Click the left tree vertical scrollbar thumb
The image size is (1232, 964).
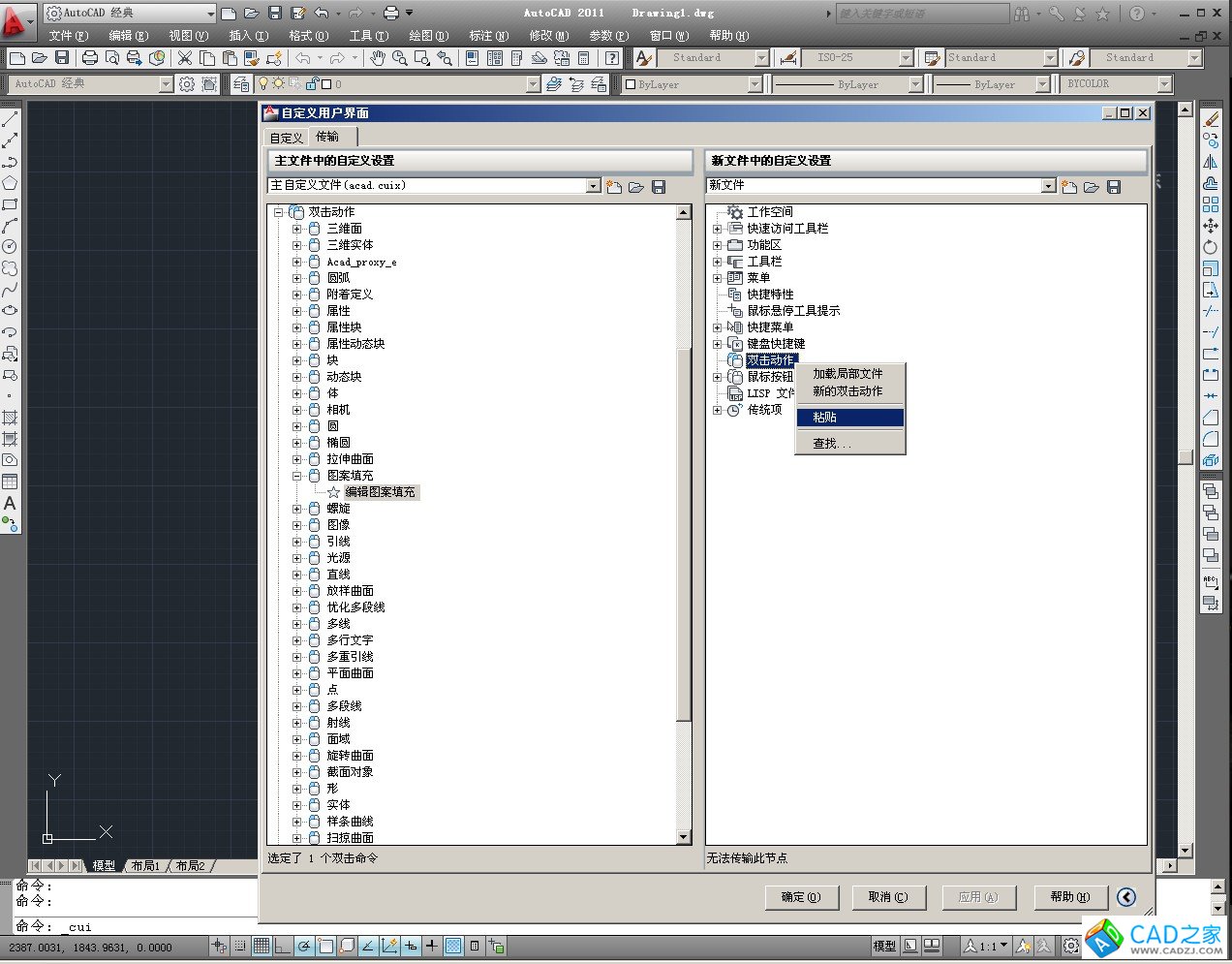[684, 535]
